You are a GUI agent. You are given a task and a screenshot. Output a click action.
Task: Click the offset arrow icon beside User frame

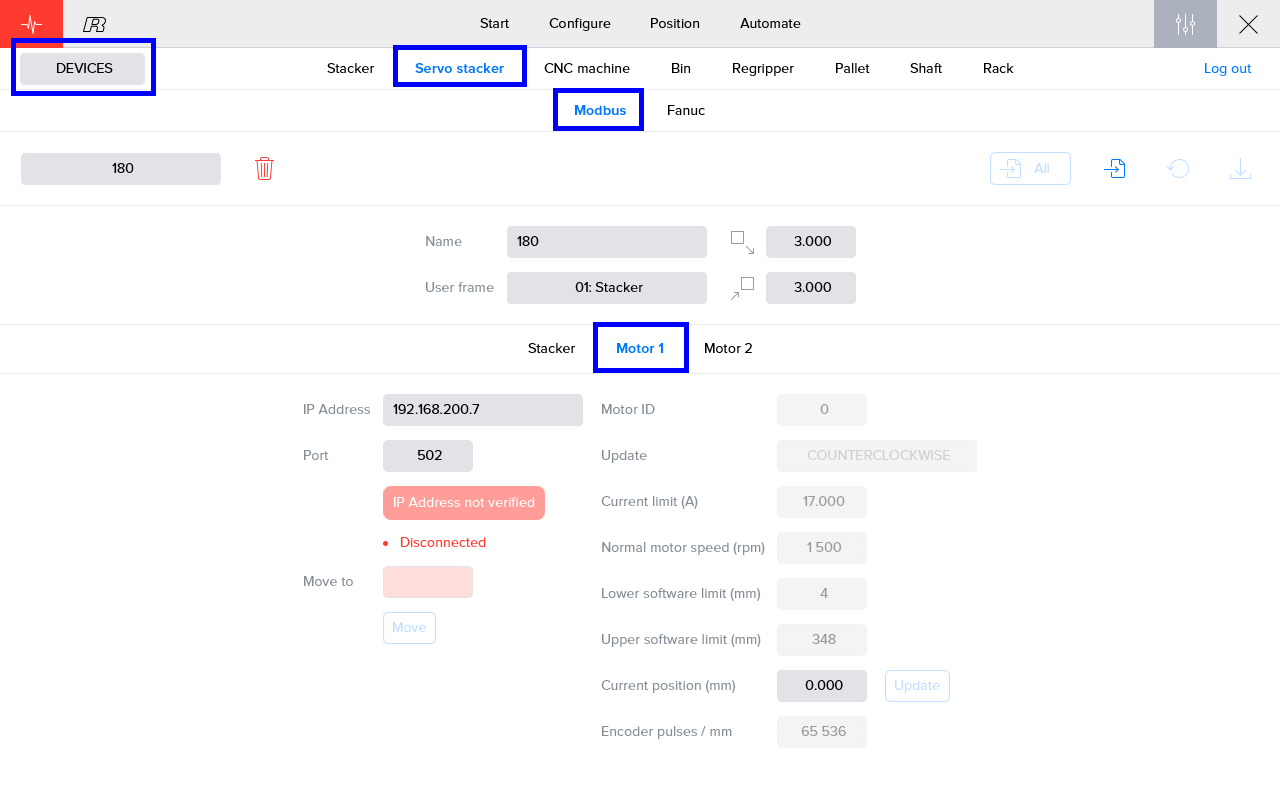coord(742,288)
